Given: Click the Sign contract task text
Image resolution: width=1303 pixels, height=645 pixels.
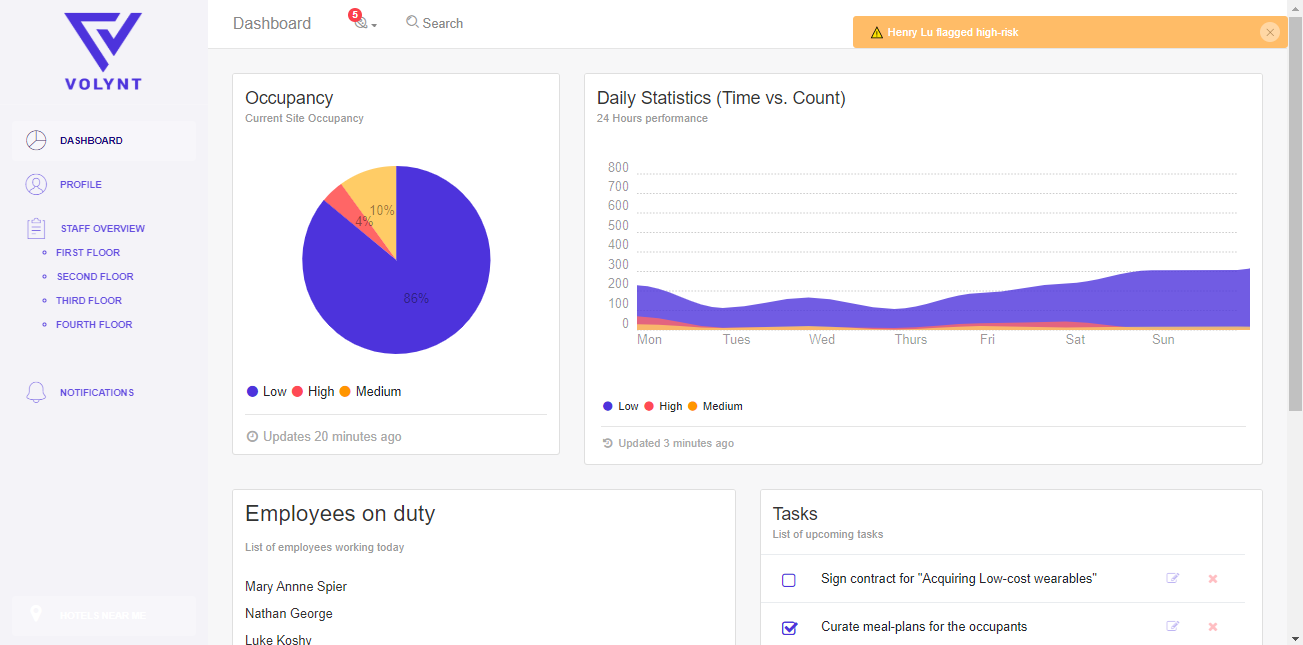Looking at the screenshot, I should point(959,579).
